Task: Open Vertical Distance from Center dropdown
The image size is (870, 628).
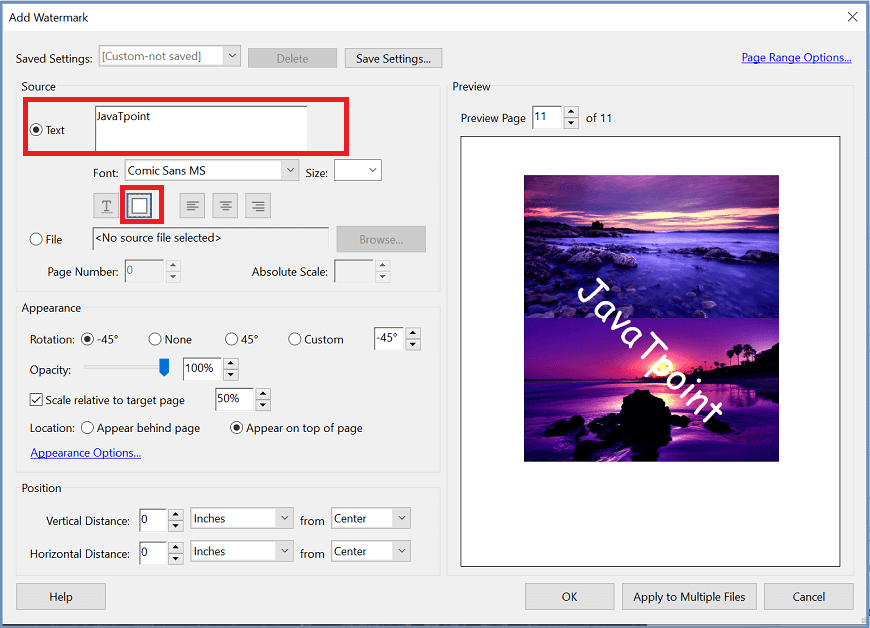Action: click(401, 518)
